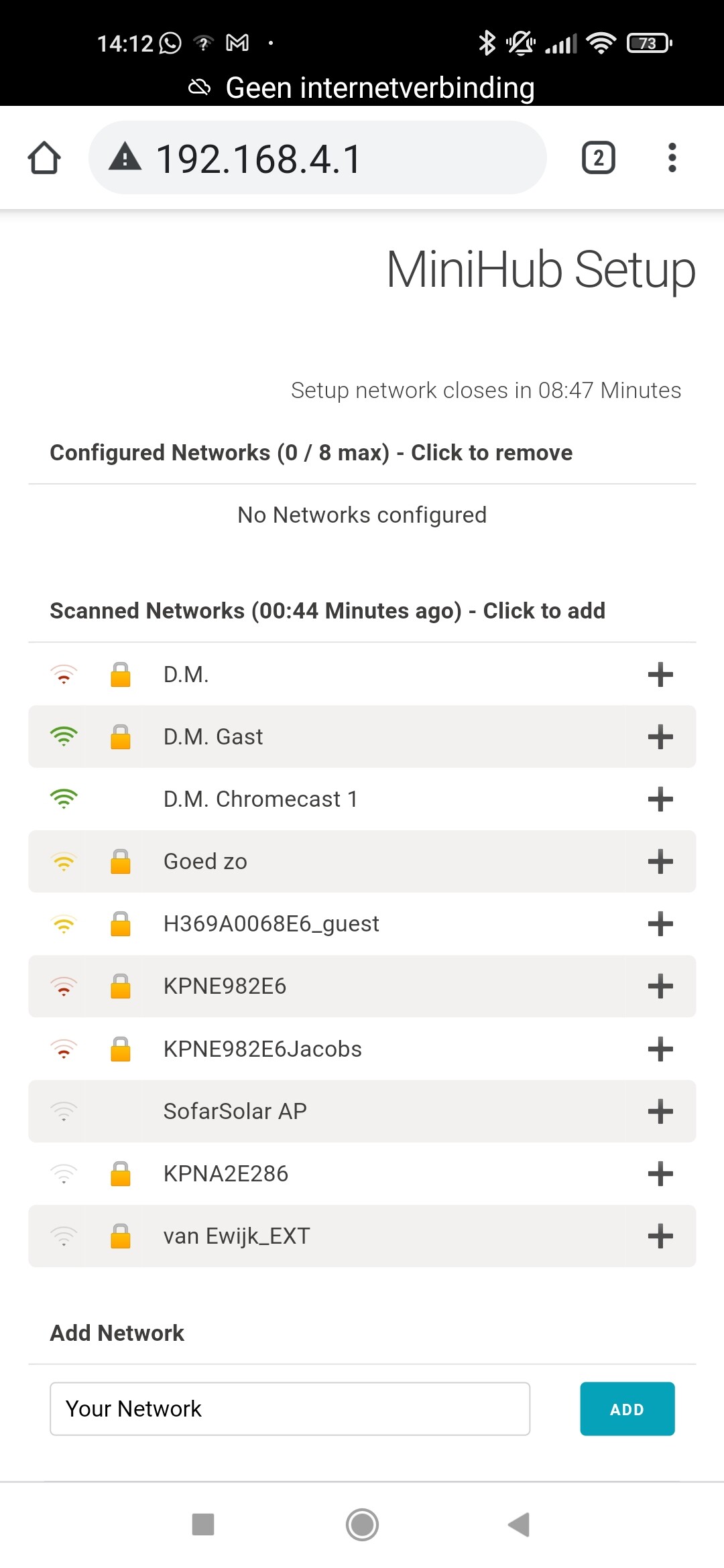Image resolution: width=724 pixels, height=1568 pixels.
Task: Click plus icon for D.M. Gast
Action: [660, 736]
